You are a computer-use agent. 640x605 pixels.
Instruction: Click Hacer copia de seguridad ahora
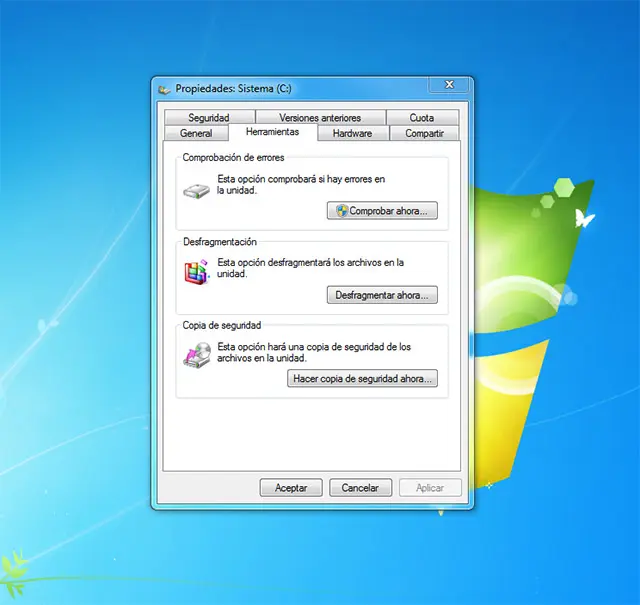pos(362,379)
